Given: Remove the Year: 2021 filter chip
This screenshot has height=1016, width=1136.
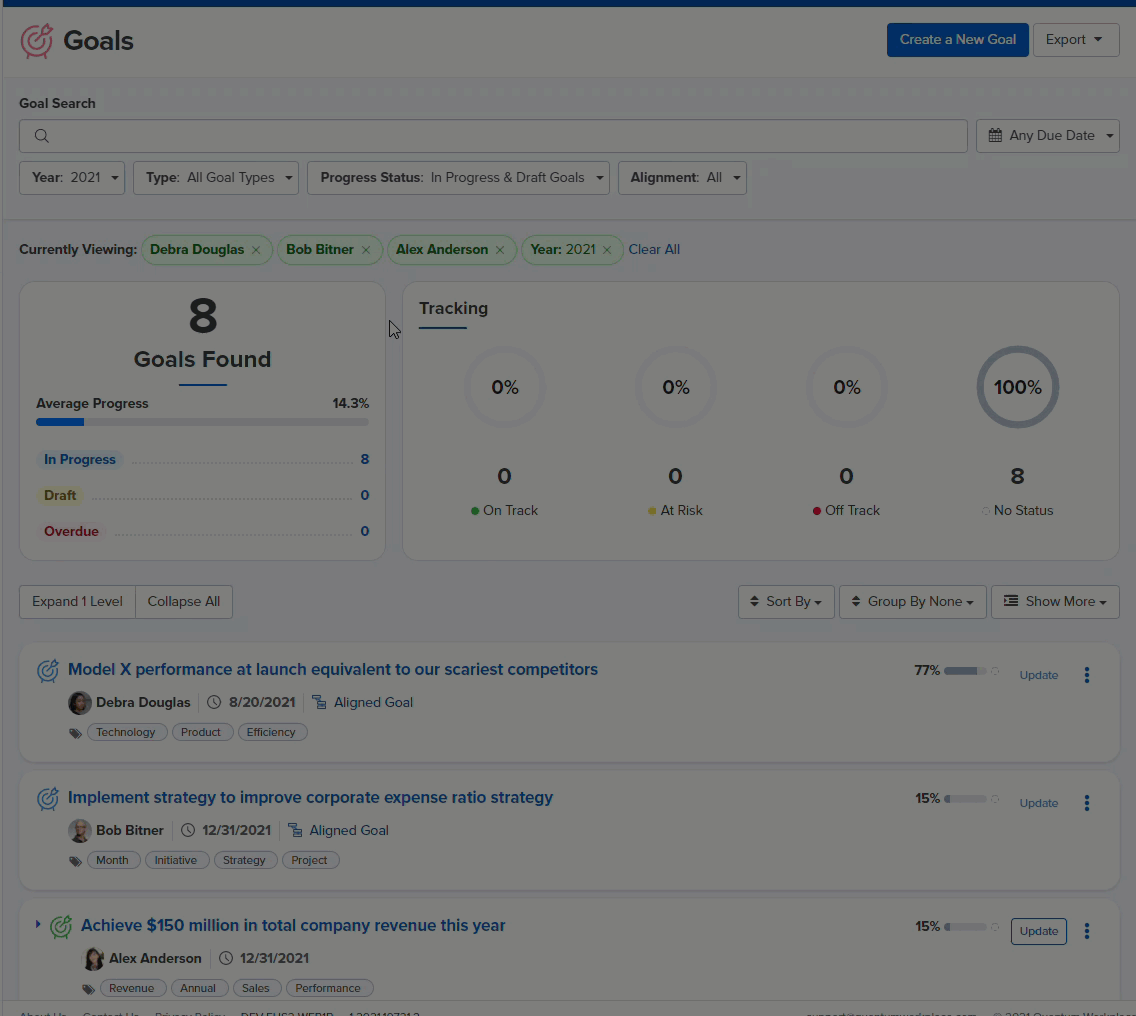Looking at the screenshot, I should 607,250.
